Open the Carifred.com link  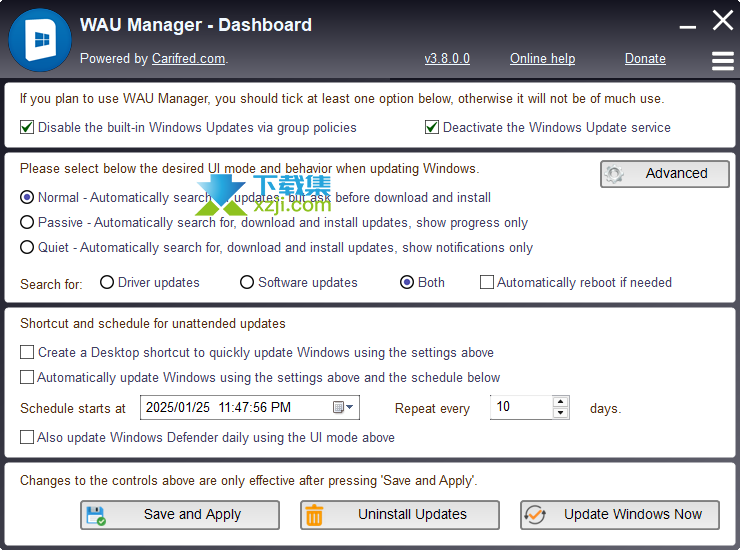188,59
